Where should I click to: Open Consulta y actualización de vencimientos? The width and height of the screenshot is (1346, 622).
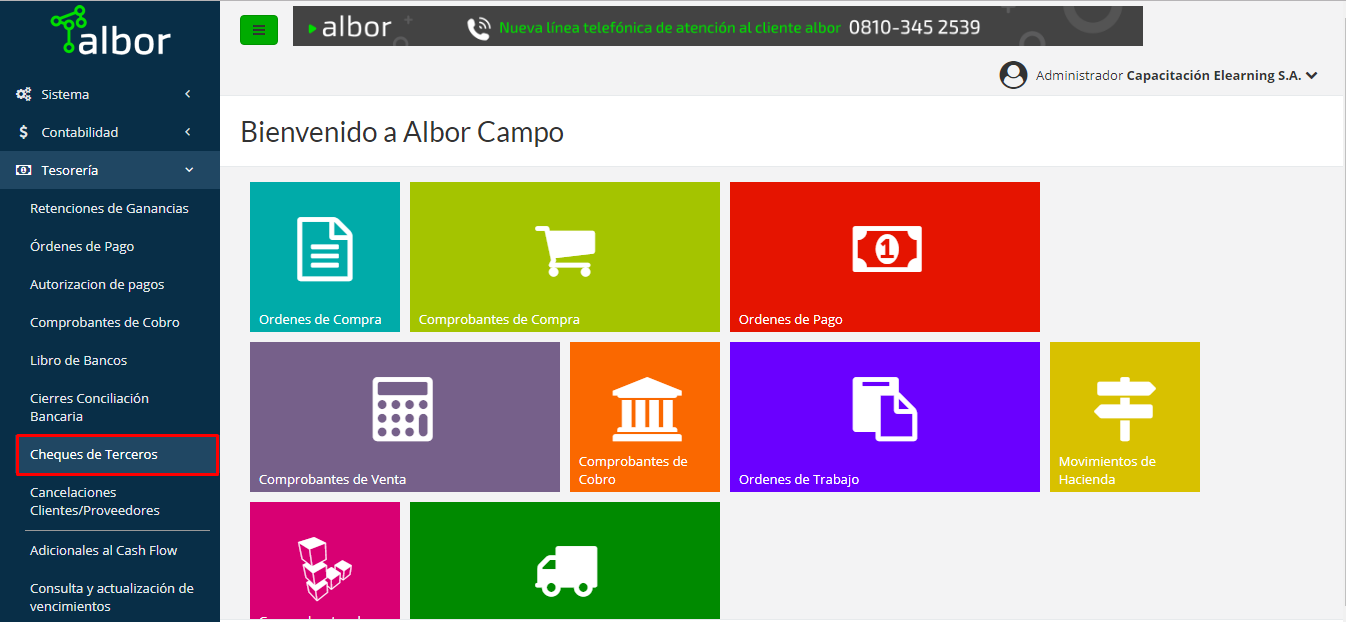(110, 597)
